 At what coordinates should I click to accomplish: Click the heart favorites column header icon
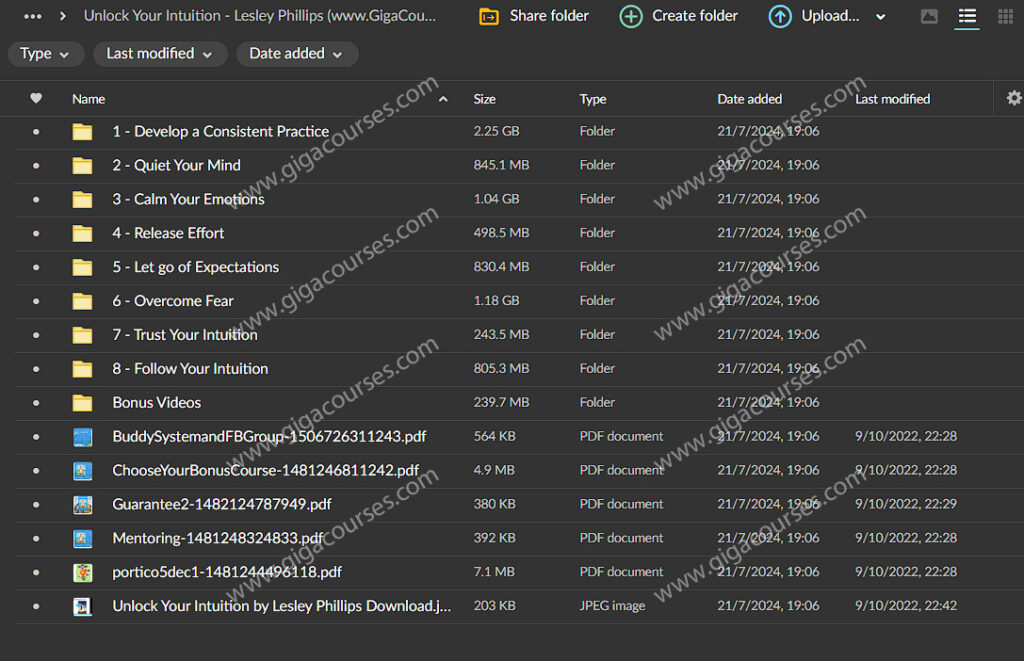coord(36,98)
